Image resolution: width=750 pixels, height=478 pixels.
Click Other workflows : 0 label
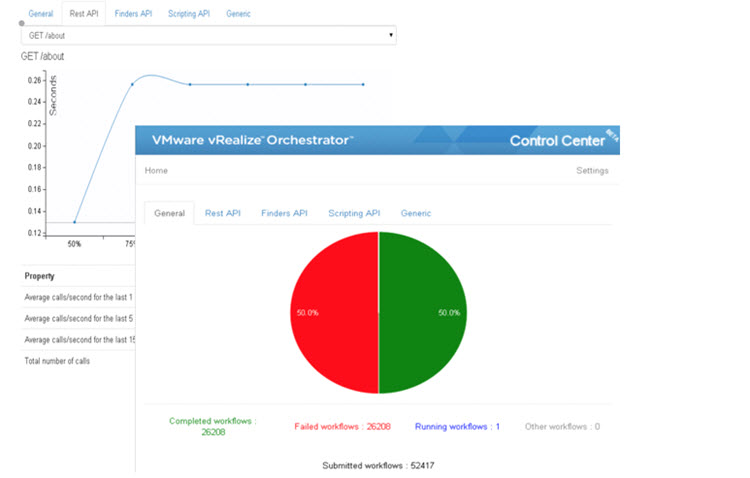point(562,426)
